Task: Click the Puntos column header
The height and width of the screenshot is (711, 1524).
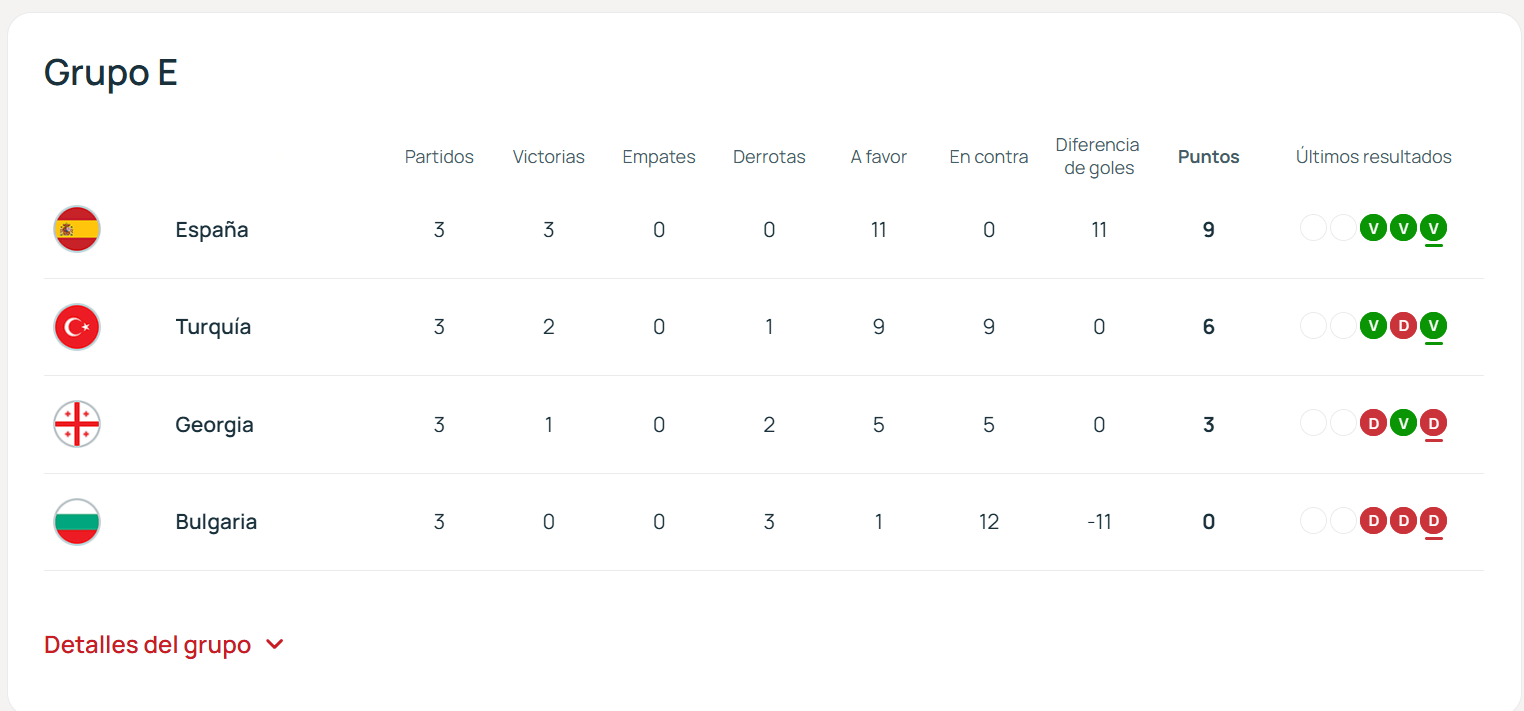Action: coord(1208,157)
